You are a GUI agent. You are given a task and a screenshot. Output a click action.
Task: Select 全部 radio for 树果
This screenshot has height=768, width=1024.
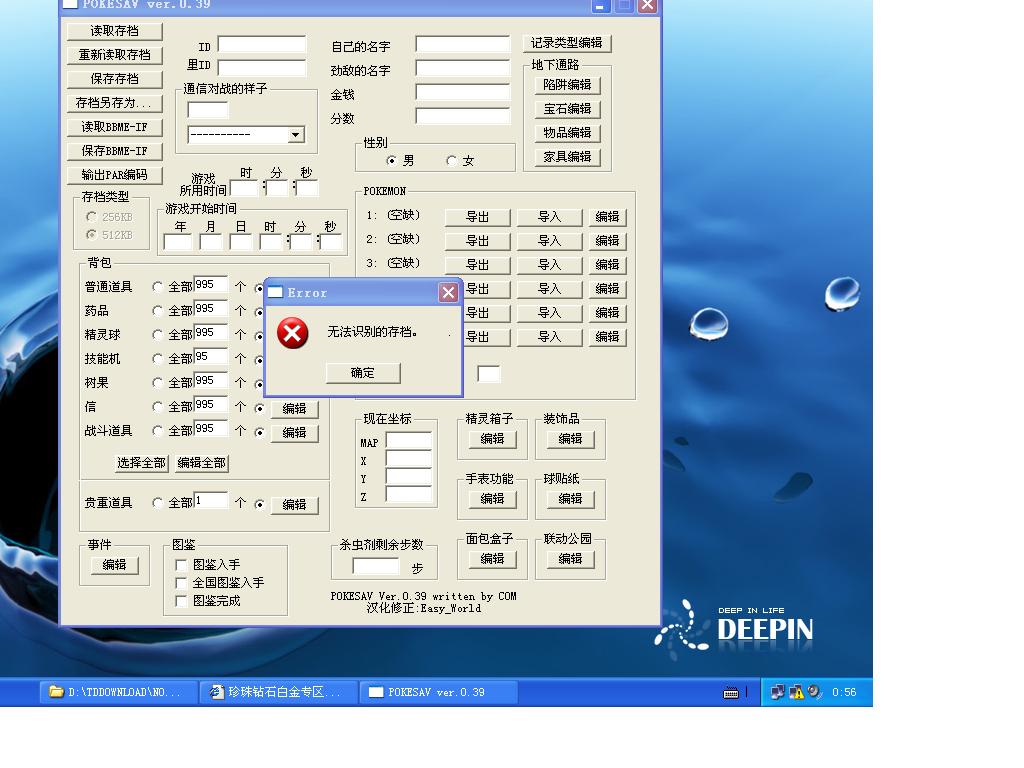point(157,383)
